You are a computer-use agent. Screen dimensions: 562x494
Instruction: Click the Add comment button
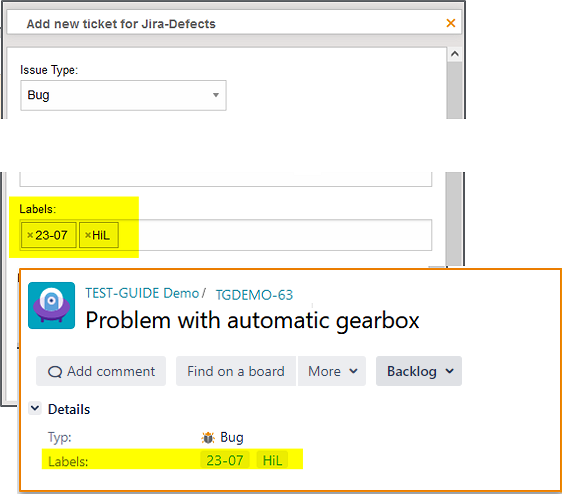pos(101,371)
